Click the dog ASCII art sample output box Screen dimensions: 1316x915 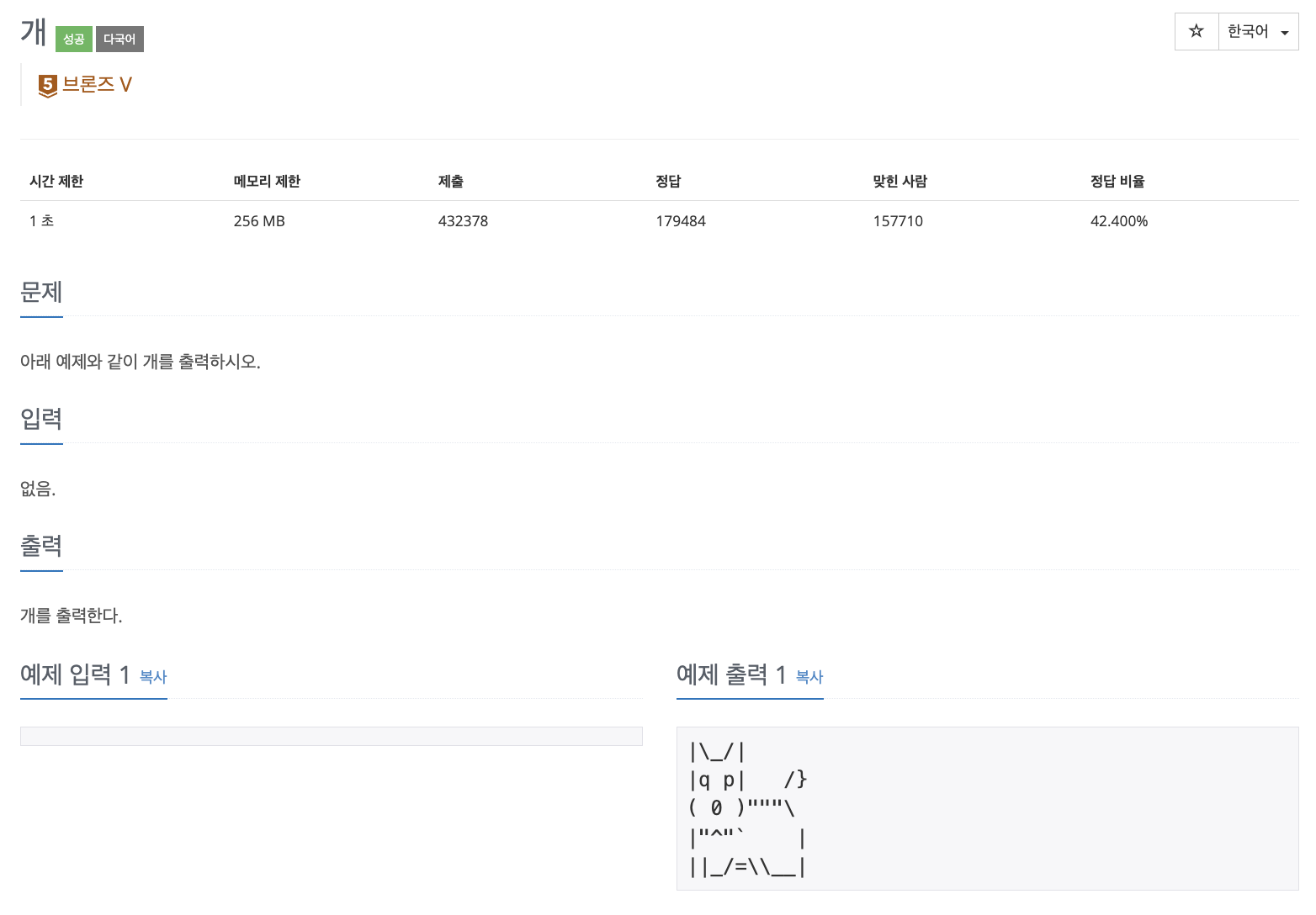tap(988, 808)
